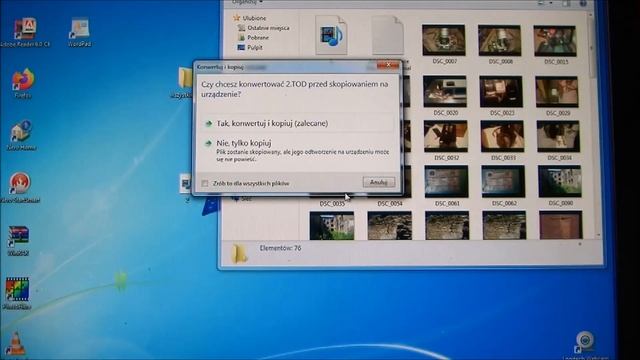Open Ulubione in the navigation pane
This screenshot has width=640, height=360.
click(254, 18)
